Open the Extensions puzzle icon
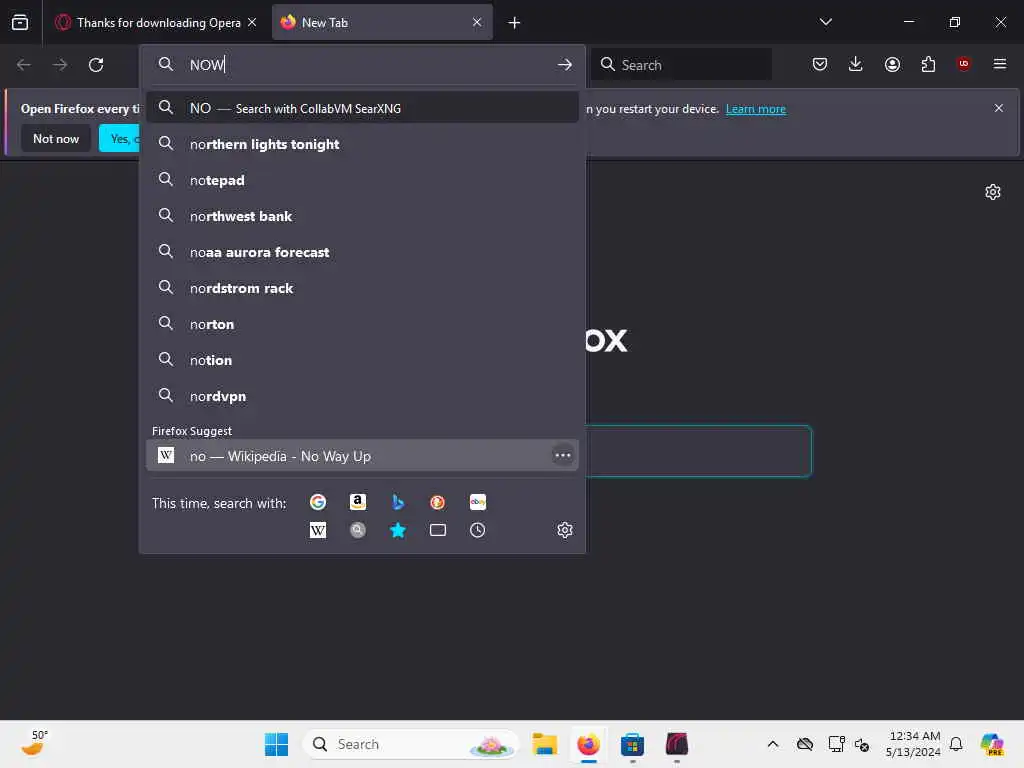The width and height of the screenshot is (1024, 768). pos(928,64)
